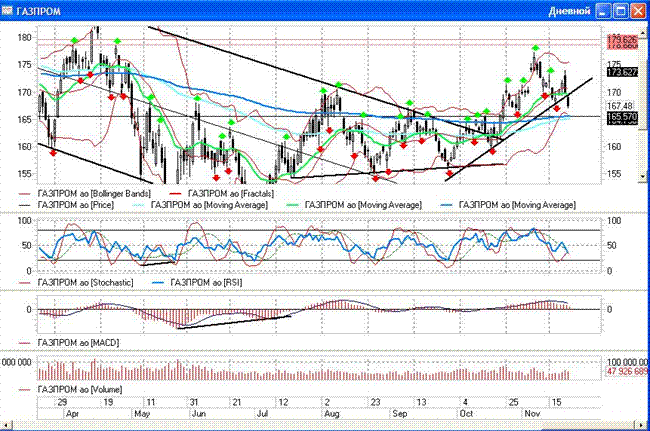Click the Stochastic legend entry
The image size is (650, 431).
[x=76, y=282]
